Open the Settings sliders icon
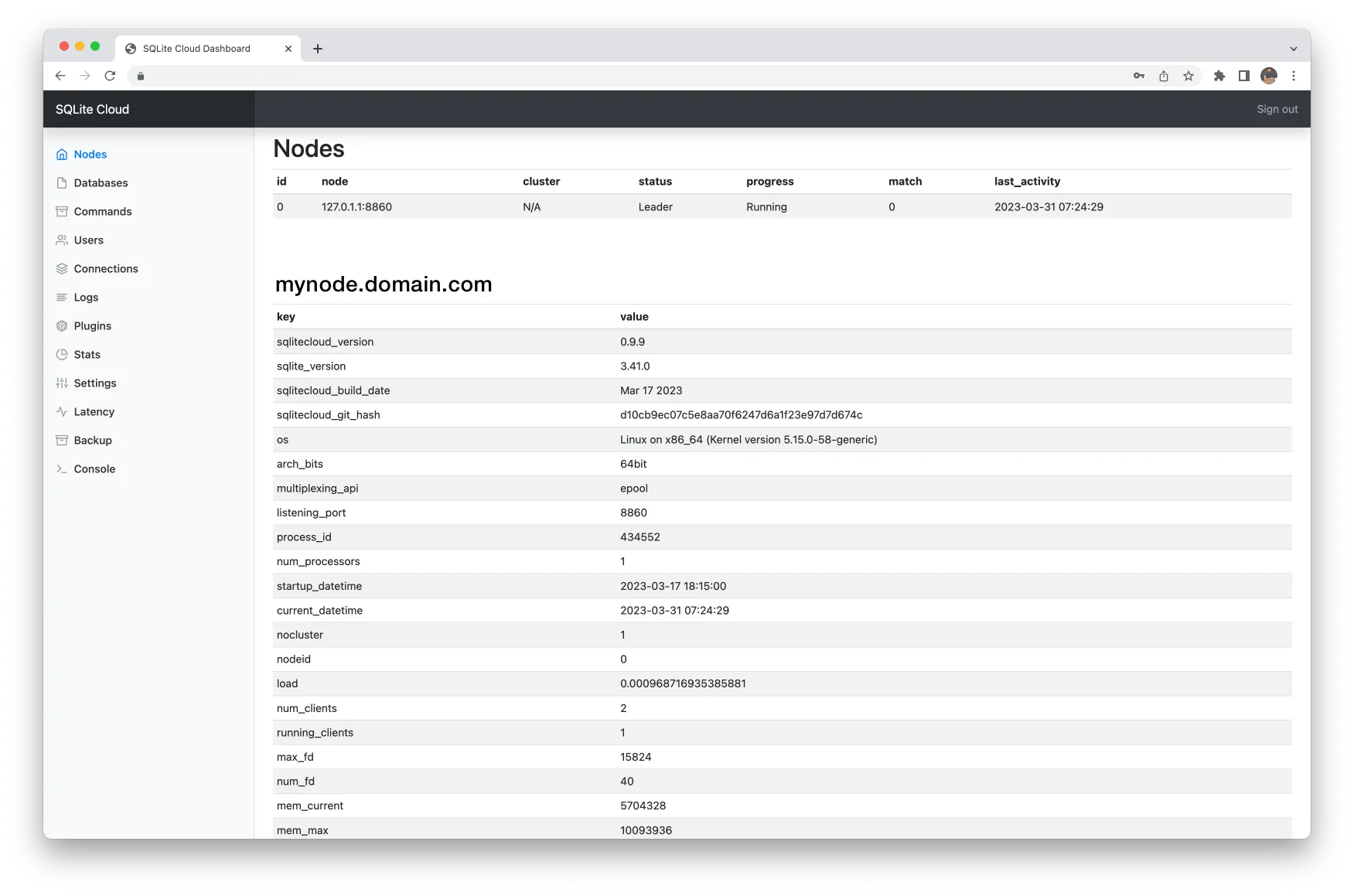The image size is (1354, 896). 63,383
